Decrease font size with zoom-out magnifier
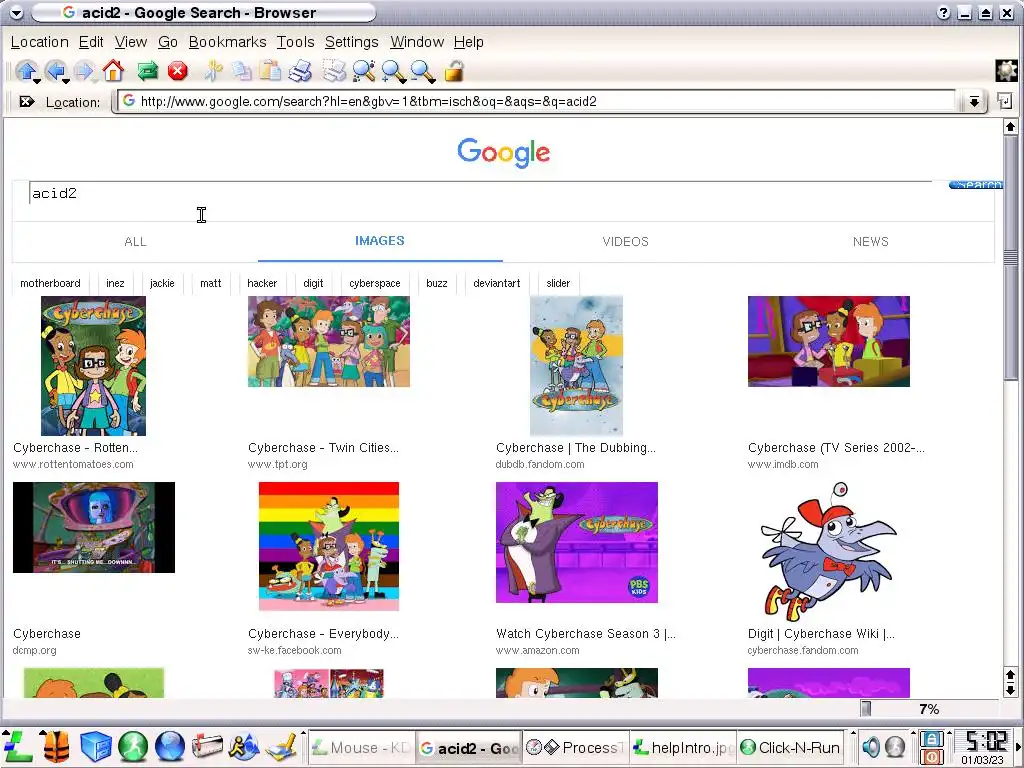The width and height of the screenshot is (1024, 768). click(x=423, y=71)
